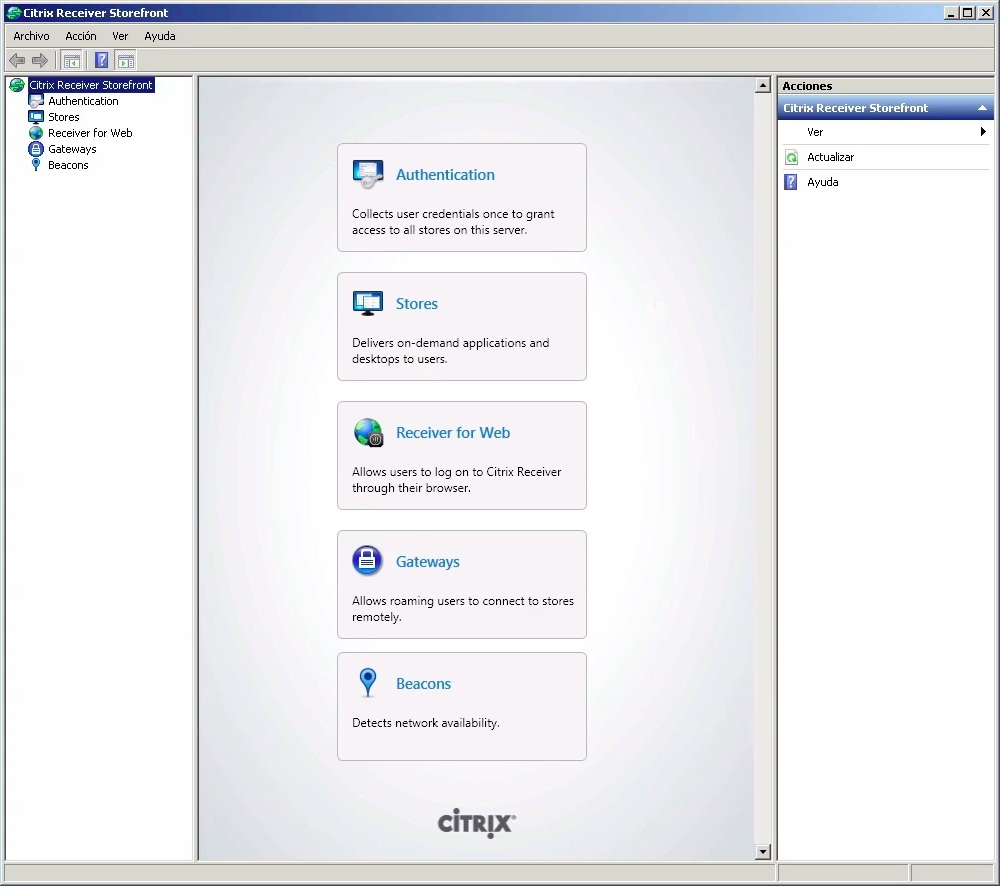Screen dimensions: 1000x886
Task: Click the Authentication card icon in center pane
Action: tap(368, 174)
